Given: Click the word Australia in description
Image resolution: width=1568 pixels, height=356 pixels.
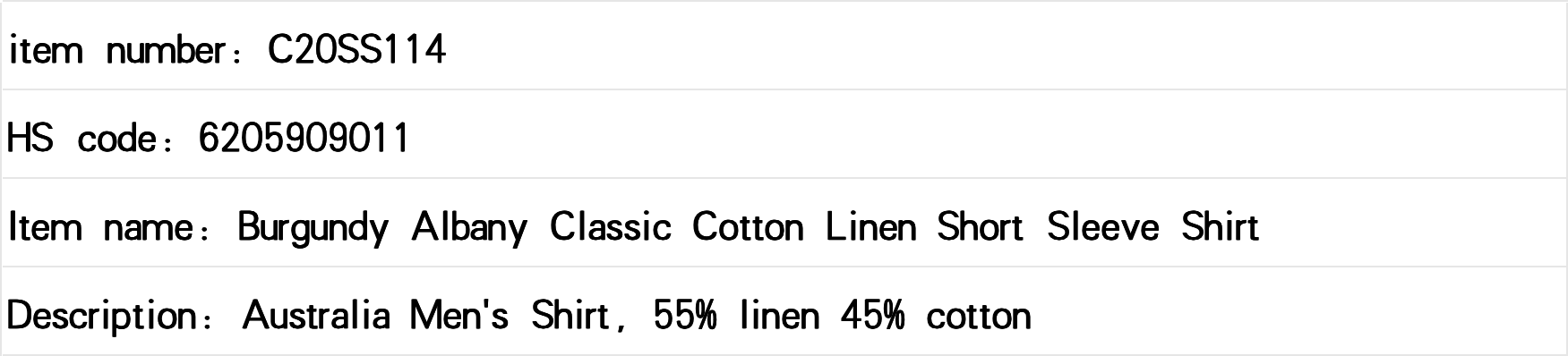Looking at the screenshot, I should coord(316,316).
